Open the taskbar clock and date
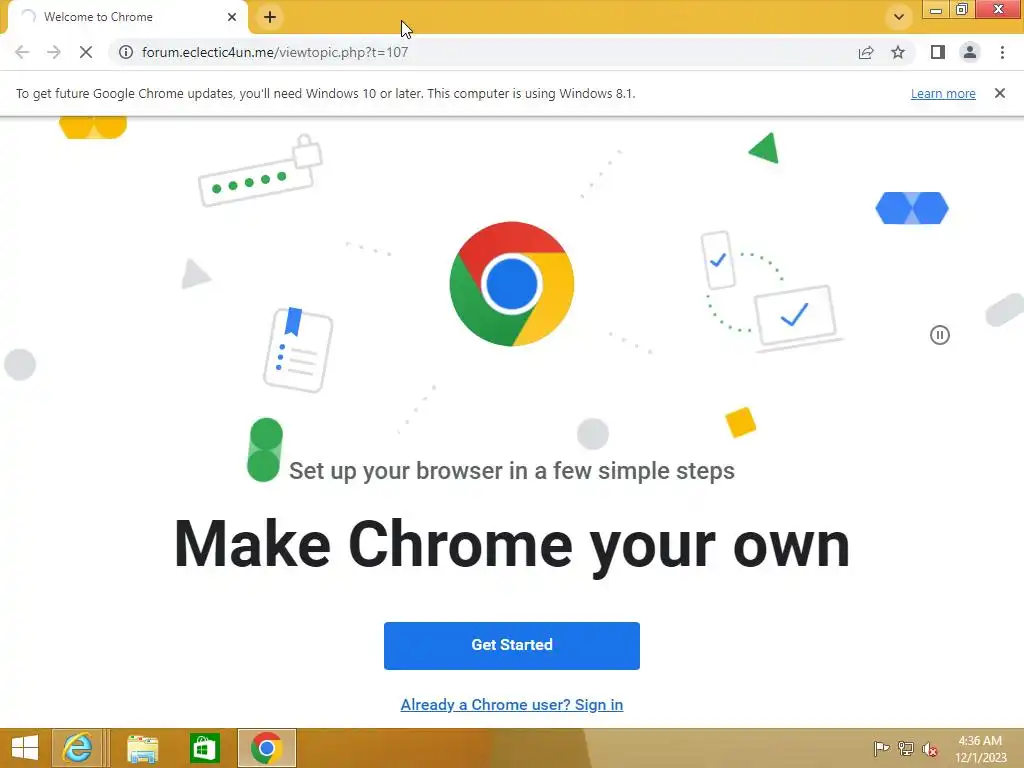 (x=980, y=749)
